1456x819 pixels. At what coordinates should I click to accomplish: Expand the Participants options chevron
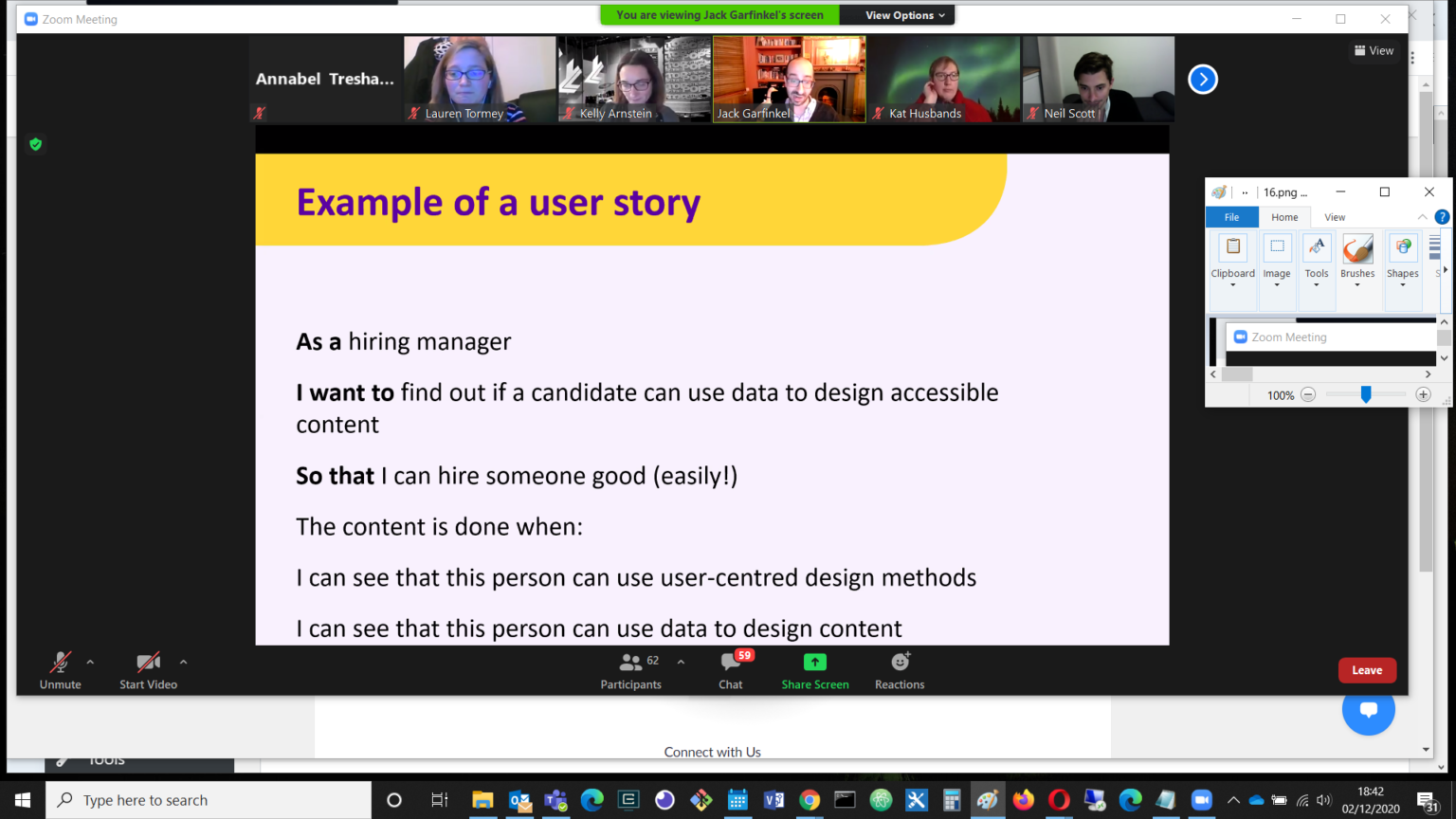679,664
